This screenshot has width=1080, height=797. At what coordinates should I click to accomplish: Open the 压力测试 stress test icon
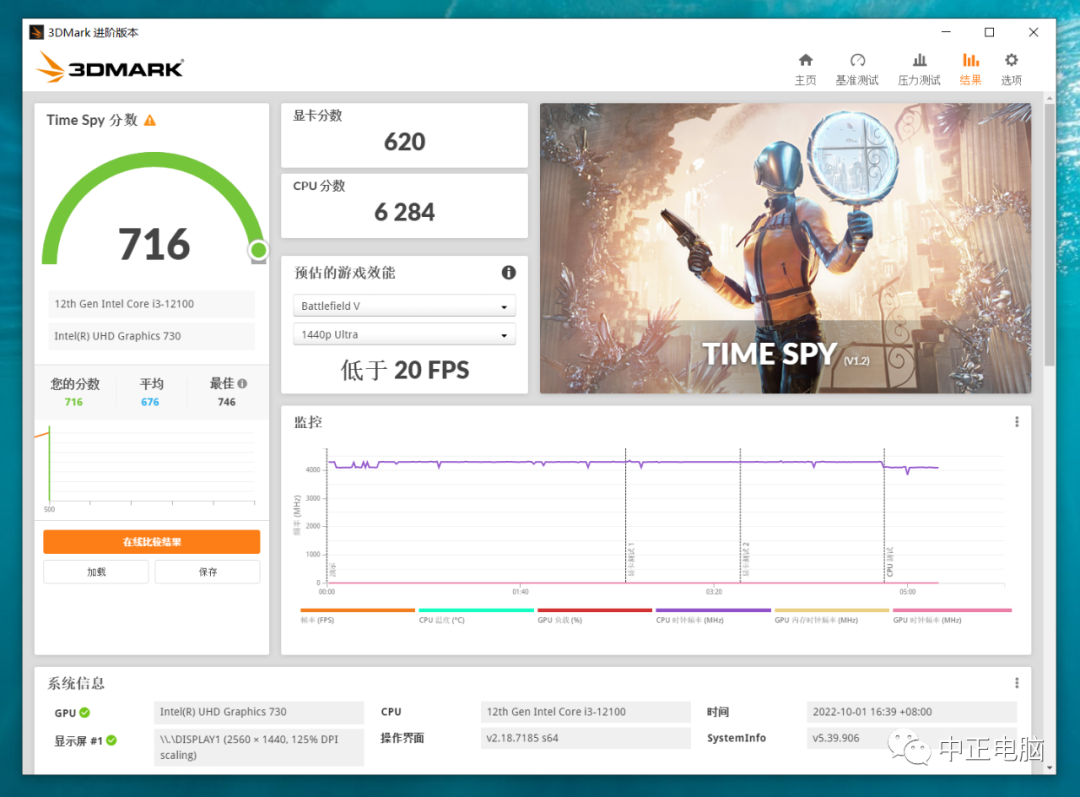(x=919, y=69)
